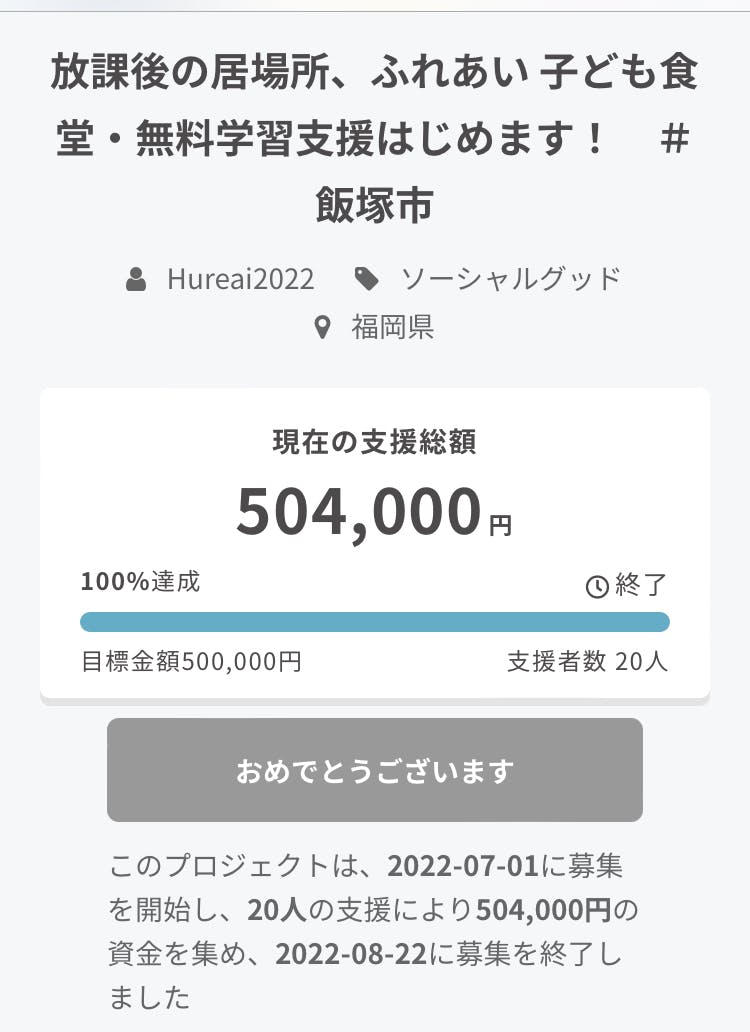Click the user profile icon beside Hureai2022
Screen dimensions: 750x1032
pos(137,279)
